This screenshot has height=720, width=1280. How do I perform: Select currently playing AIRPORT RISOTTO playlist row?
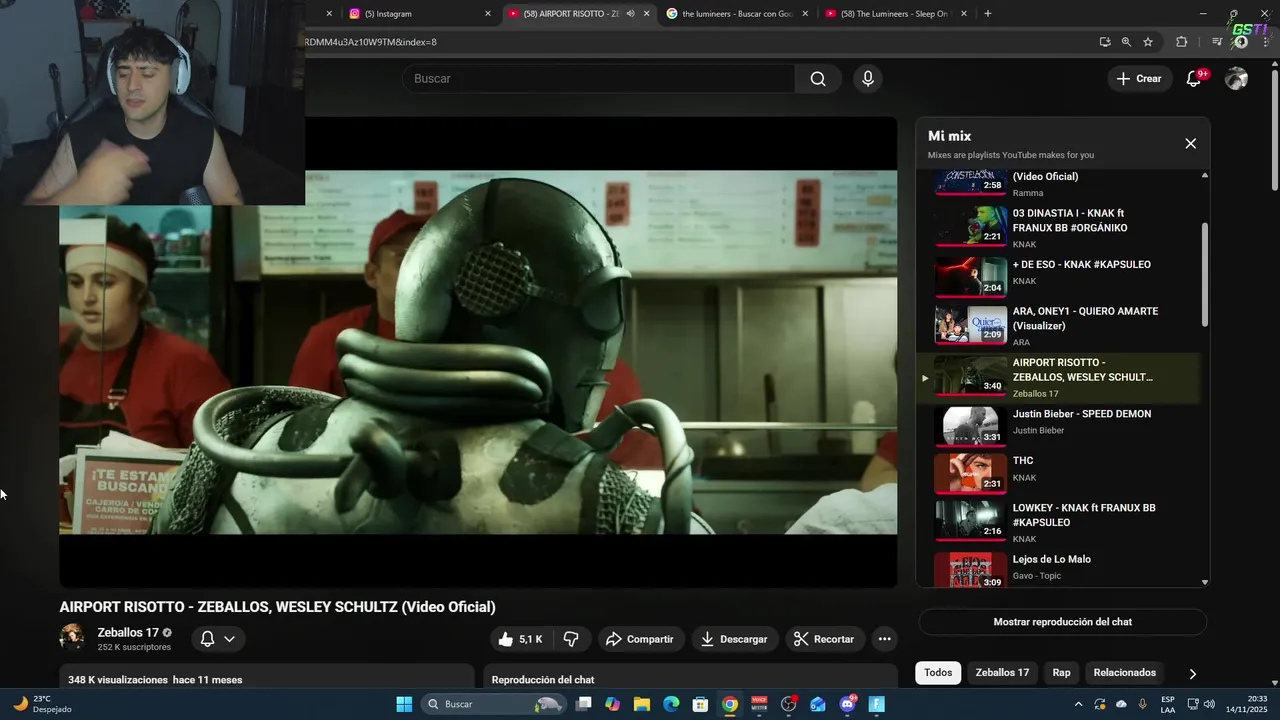click(1059, 378)
